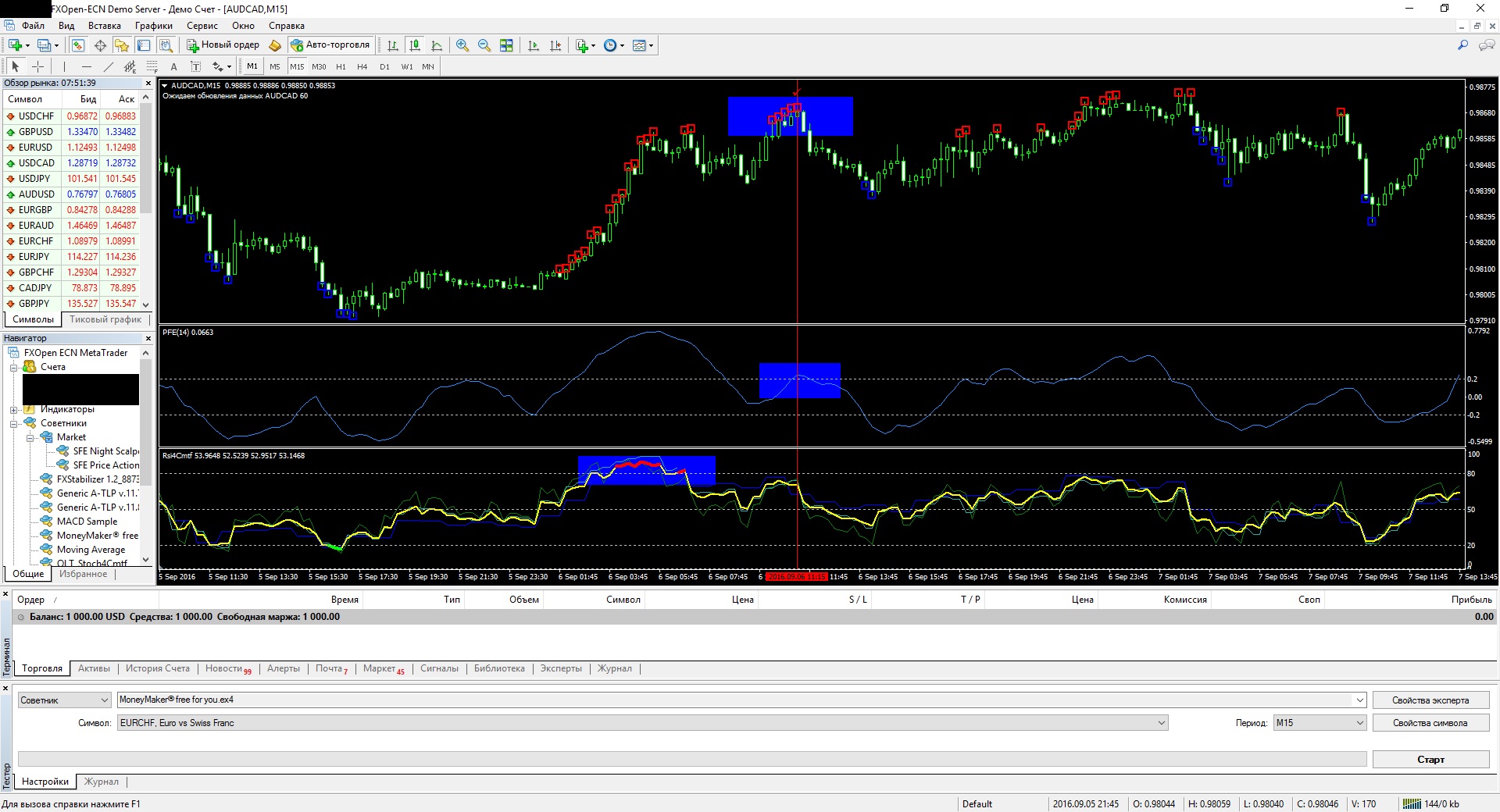Screen dimensions: 1500x812
Task: Switch to M5 timeframe
Action: pos(275,66)
